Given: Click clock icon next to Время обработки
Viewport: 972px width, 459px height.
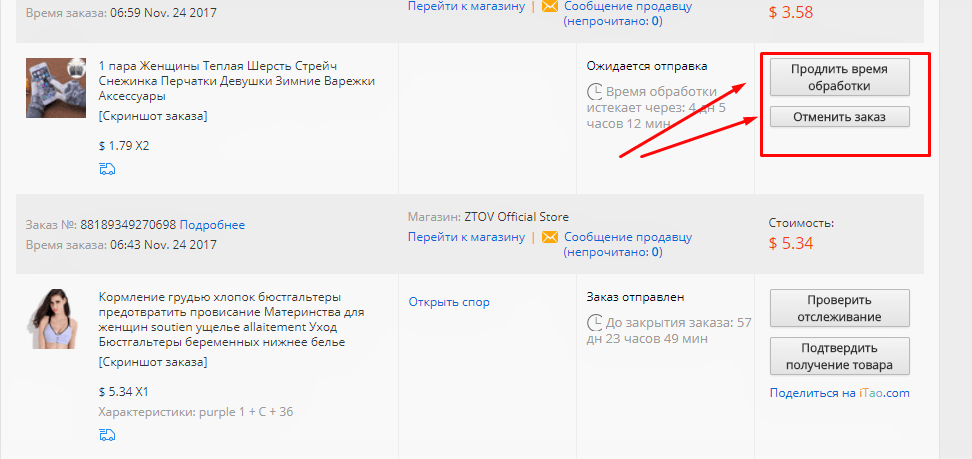Looking at the screenshot, I should pyautogui.click(x=594, y=92).
